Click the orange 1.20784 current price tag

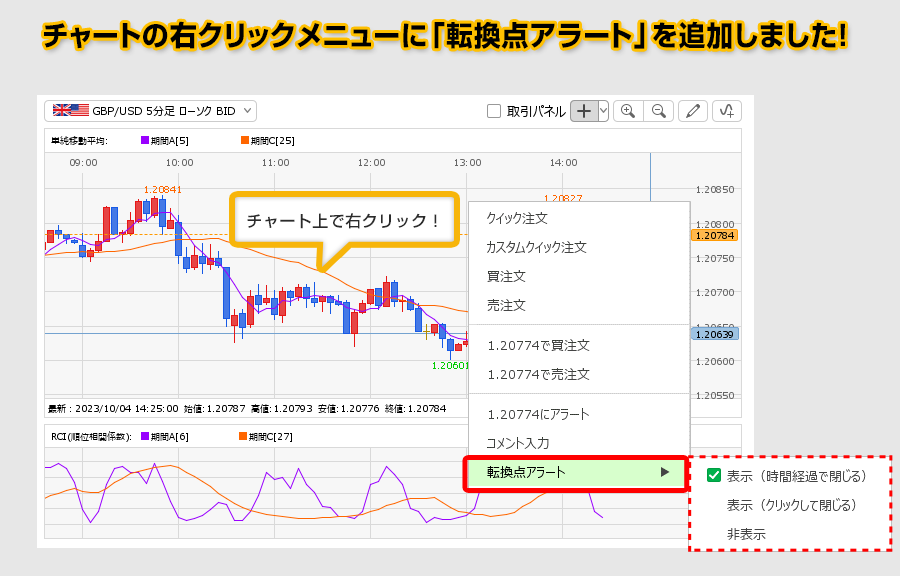(x=715, y=235)
